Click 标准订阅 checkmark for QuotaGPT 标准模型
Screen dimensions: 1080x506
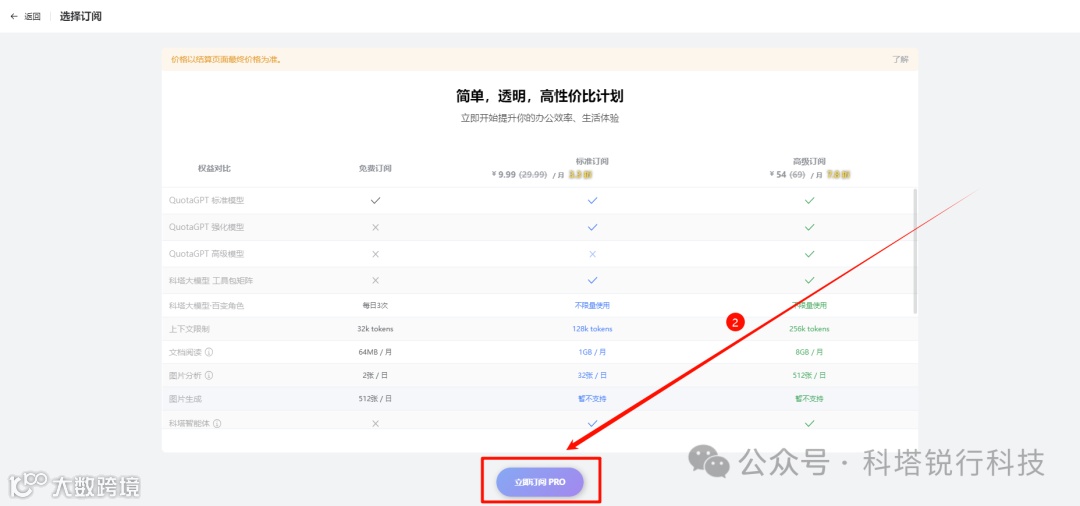point(592,200)
